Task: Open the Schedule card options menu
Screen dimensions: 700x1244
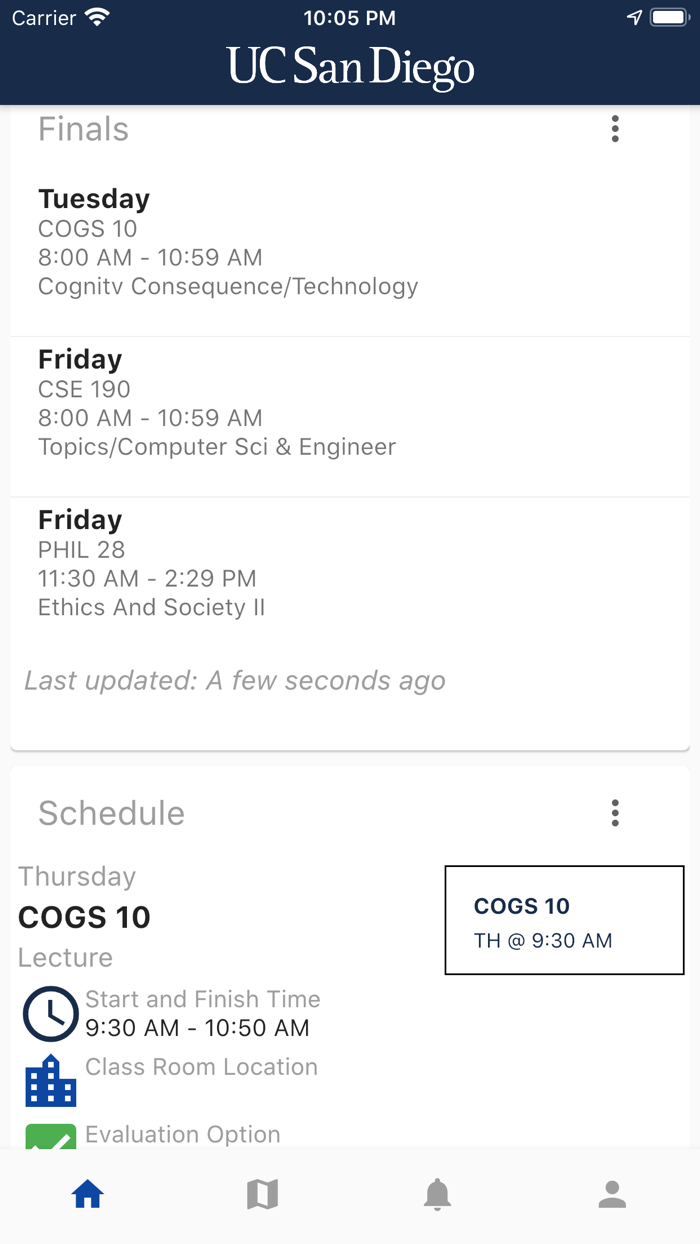Action: click(615, 813)
